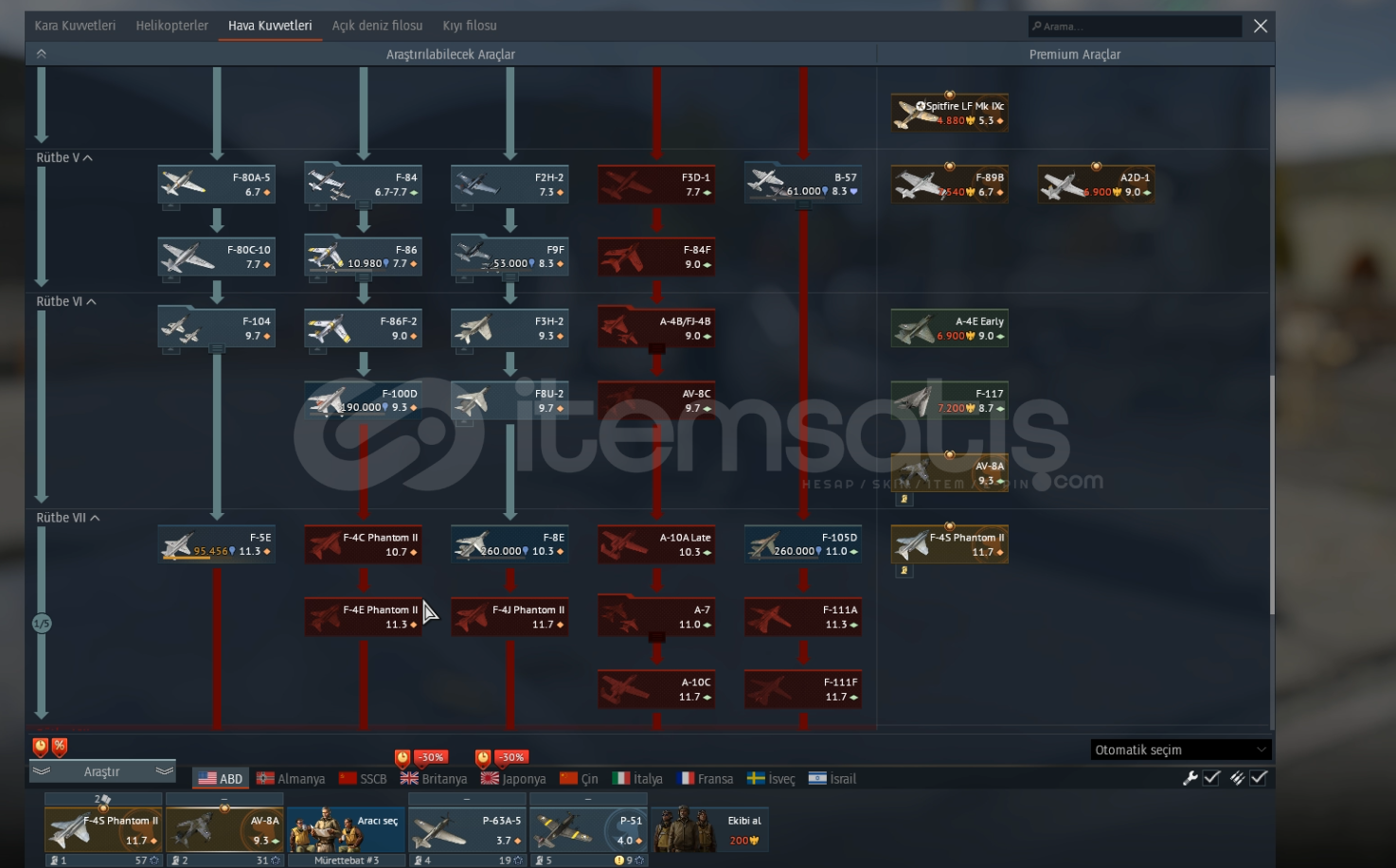Open the Japonya nation tree

click(x=513, y=779)
